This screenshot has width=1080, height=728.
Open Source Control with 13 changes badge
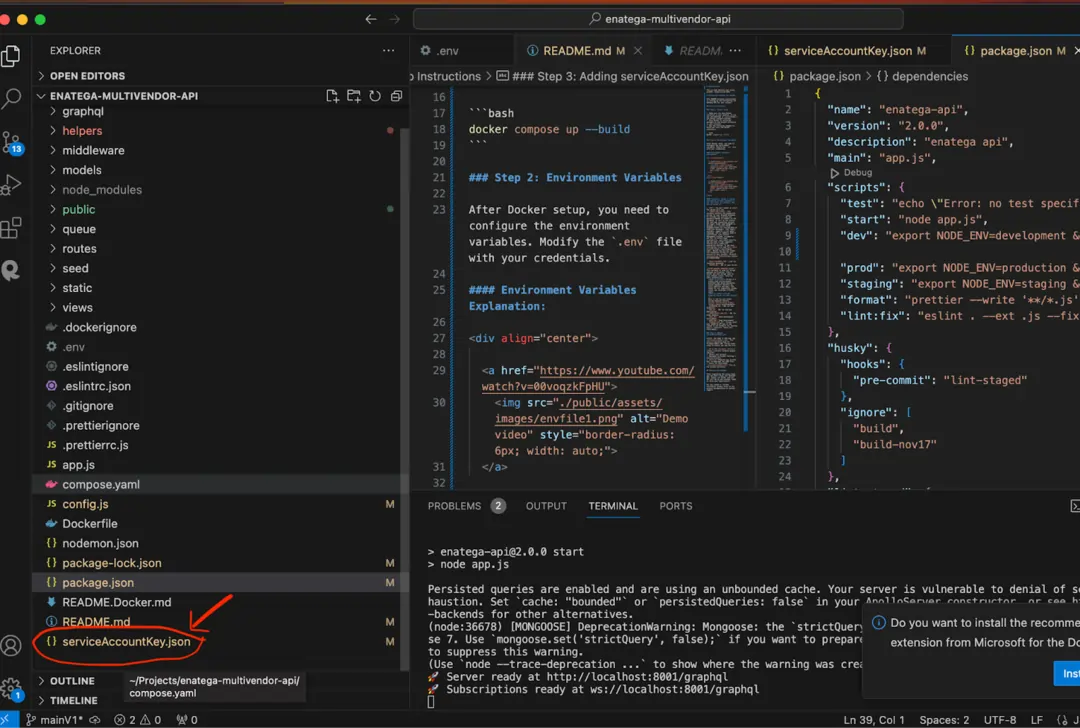click(x=12, y=142)
